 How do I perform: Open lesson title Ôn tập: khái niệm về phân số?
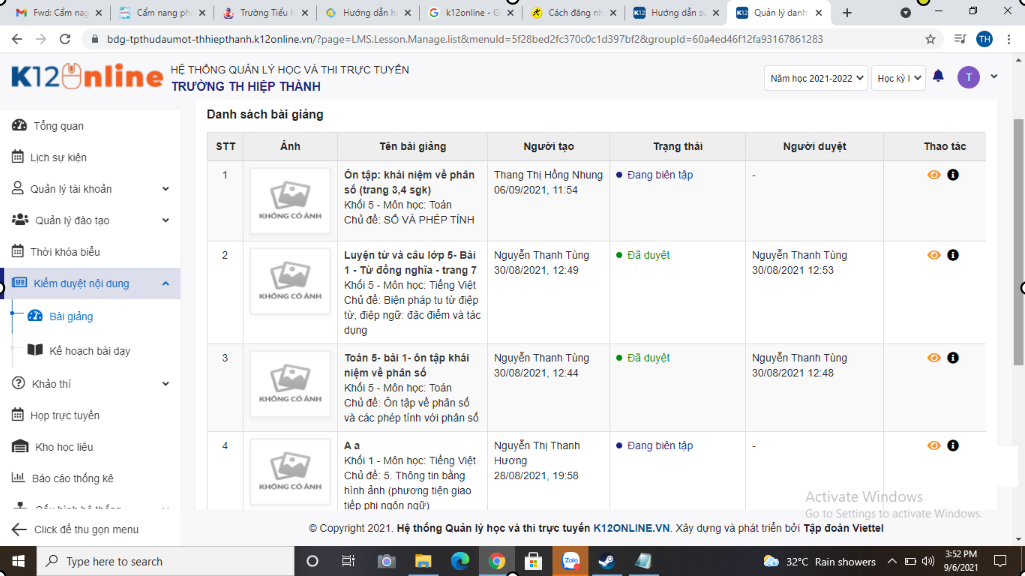tap(409, 182)
